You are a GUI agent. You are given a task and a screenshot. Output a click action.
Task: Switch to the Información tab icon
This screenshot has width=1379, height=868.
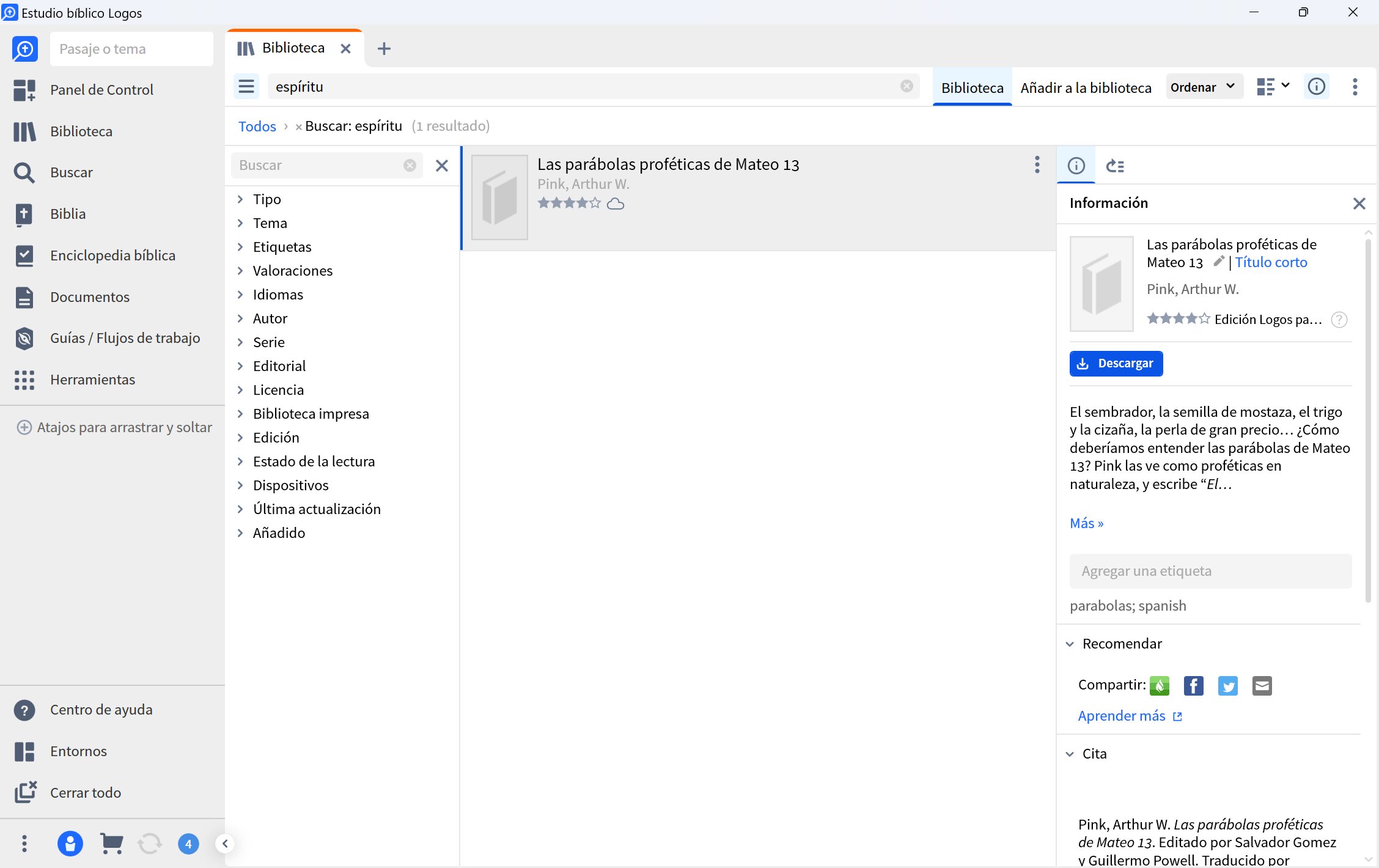click(x=1076, y=166)
